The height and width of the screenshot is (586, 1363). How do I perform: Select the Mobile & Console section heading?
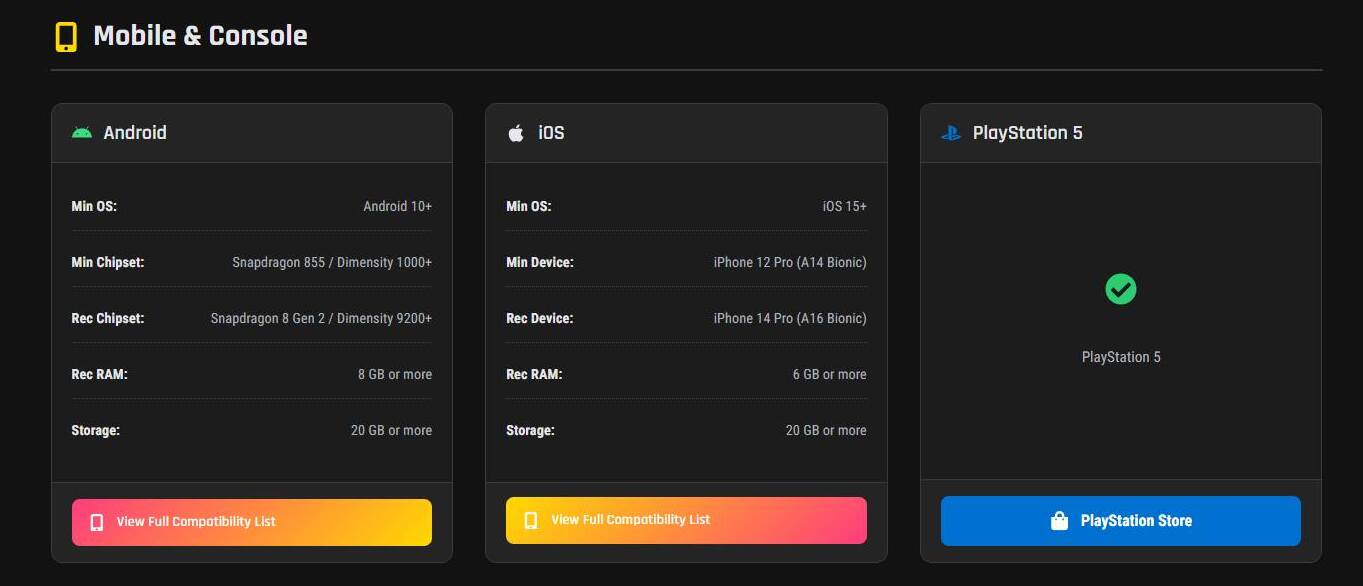pyautogui.click(x=200, y=36)
